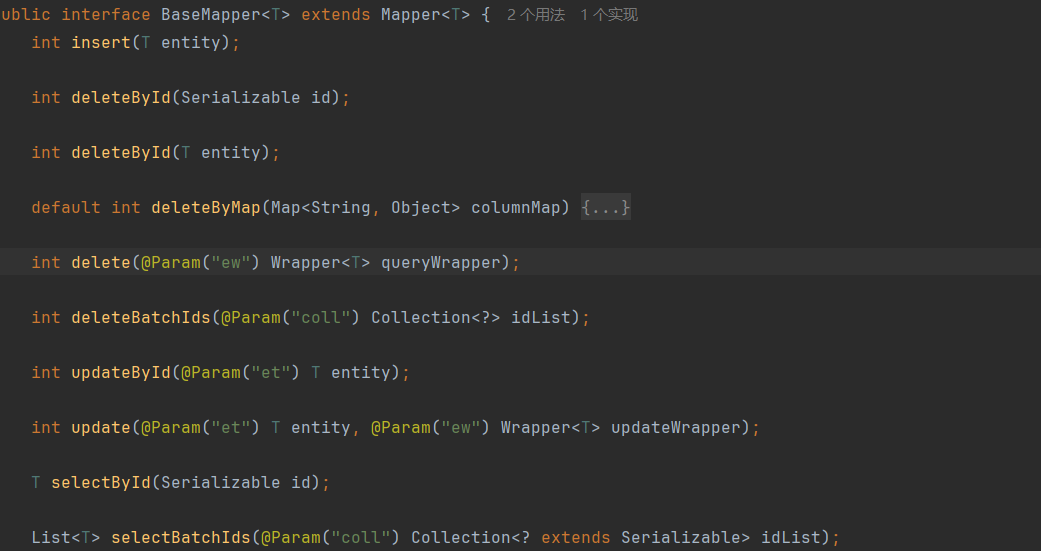
Task: Click the insert method name
Action: 101,42
